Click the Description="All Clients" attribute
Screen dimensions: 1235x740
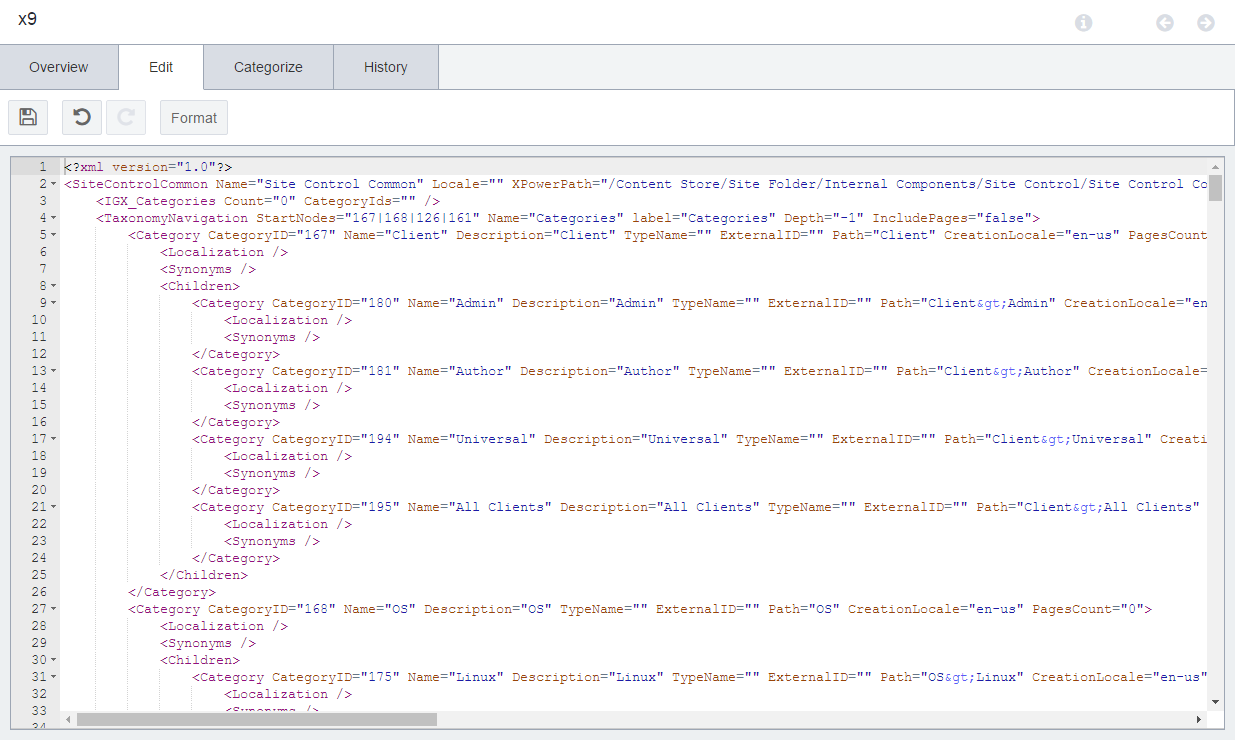point(660,507)
